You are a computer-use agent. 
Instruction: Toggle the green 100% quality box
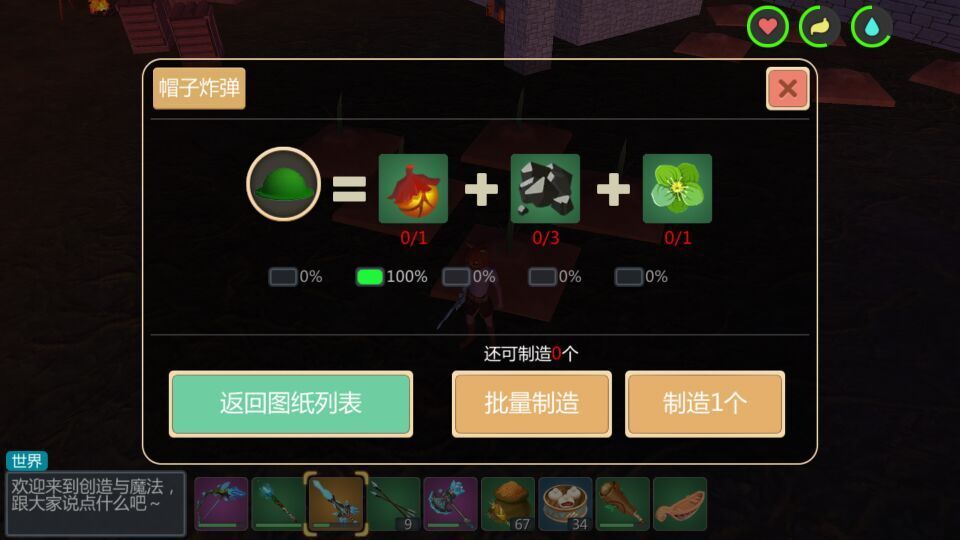(370, 277)
